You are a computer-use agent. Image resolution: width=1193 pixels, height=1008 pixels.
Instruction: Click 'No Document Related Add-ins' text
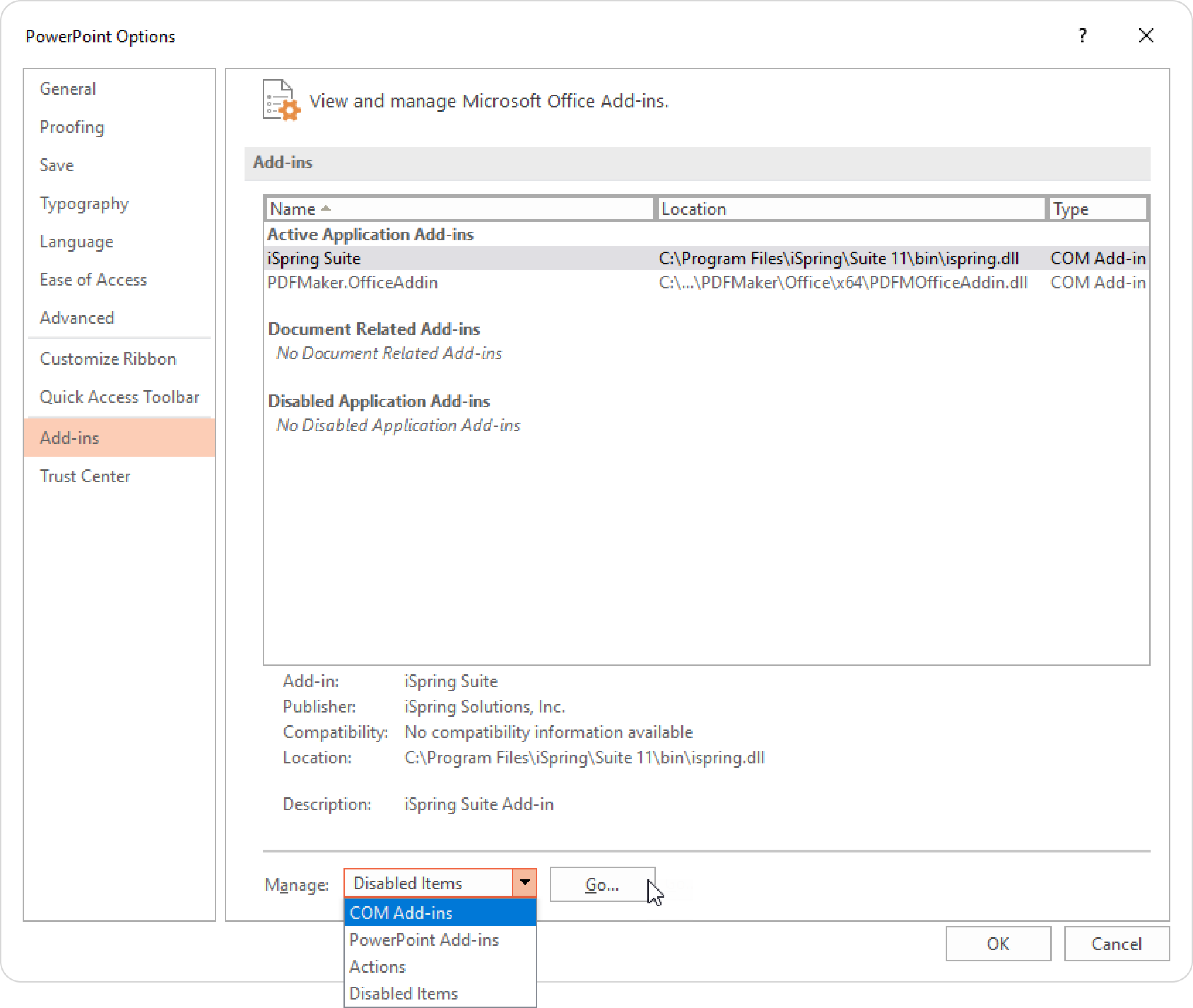(x=388, y=353)
